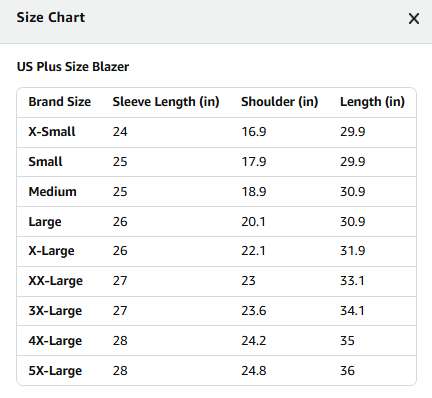Select the 4X-Large size row label

pyautogui.click(x=55, y=341)
